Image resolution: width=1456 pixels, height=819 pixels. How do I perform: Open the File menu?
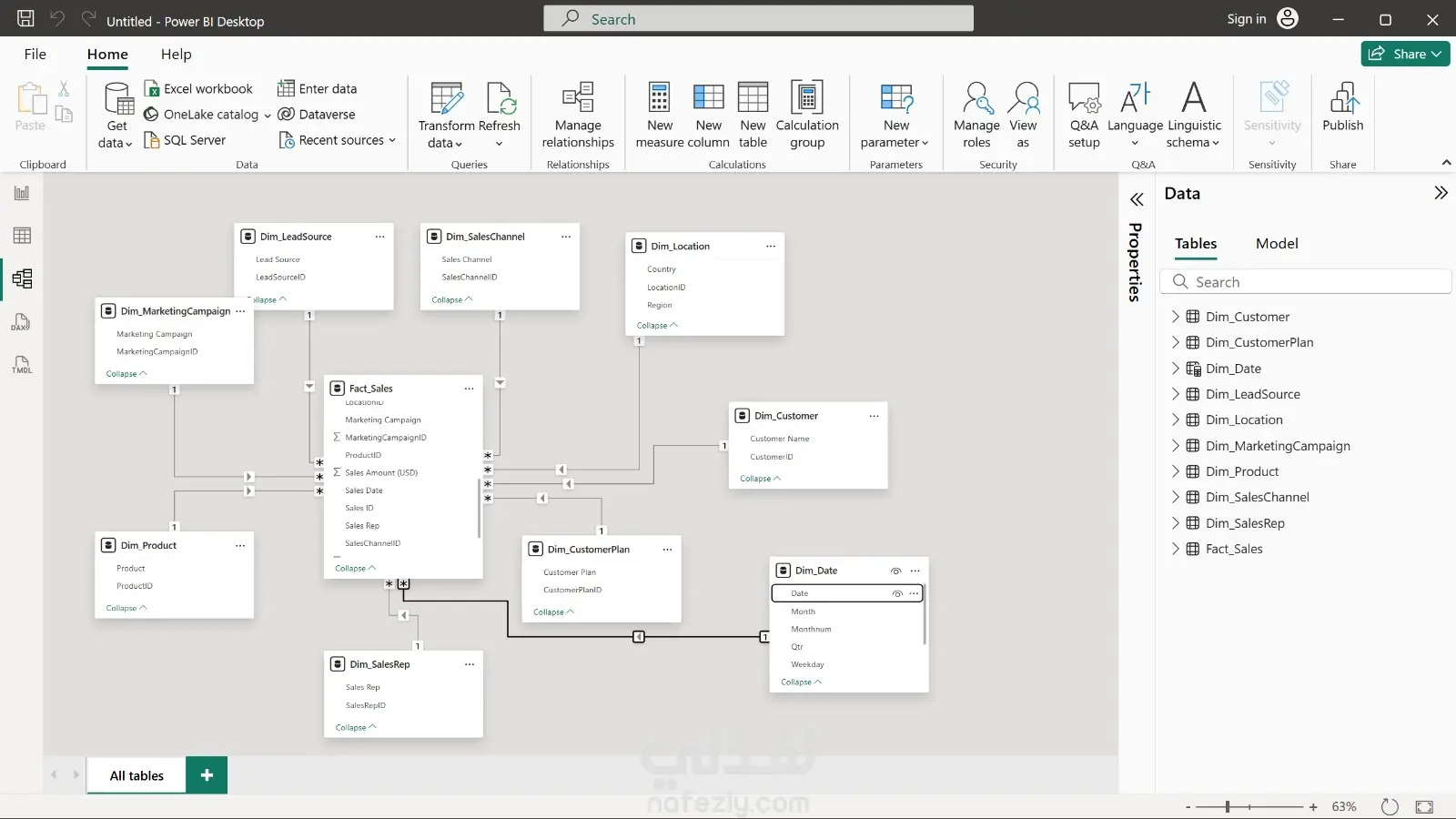point(35,55)
